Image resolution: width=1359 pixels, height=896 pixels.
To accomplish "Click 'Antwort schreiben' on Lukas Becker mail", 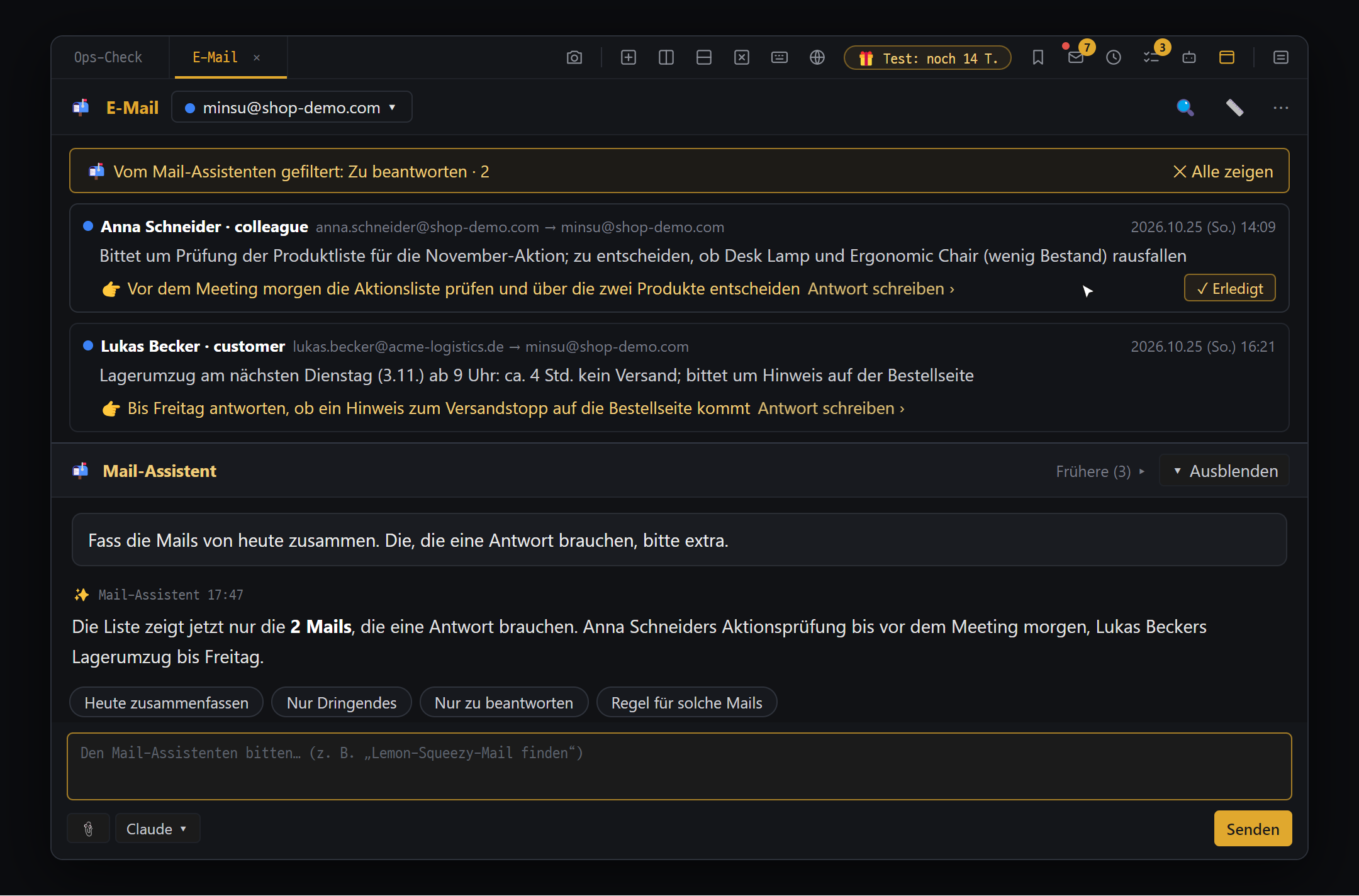I will [831, 408].
